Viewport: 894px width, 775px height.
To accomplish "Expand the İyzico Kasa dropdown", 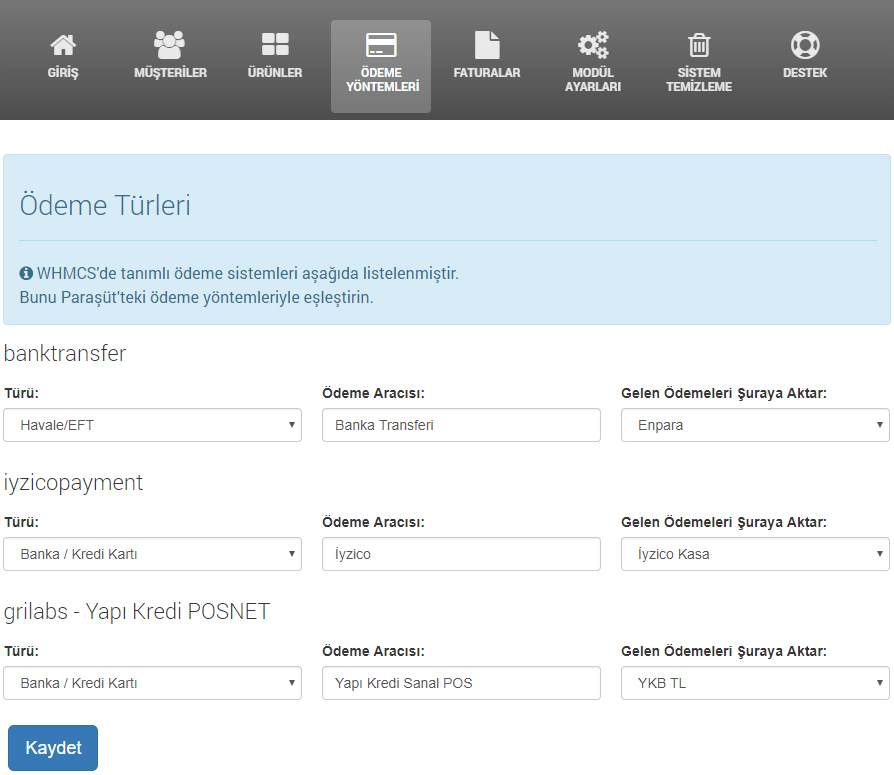I will tap(755, 554).
